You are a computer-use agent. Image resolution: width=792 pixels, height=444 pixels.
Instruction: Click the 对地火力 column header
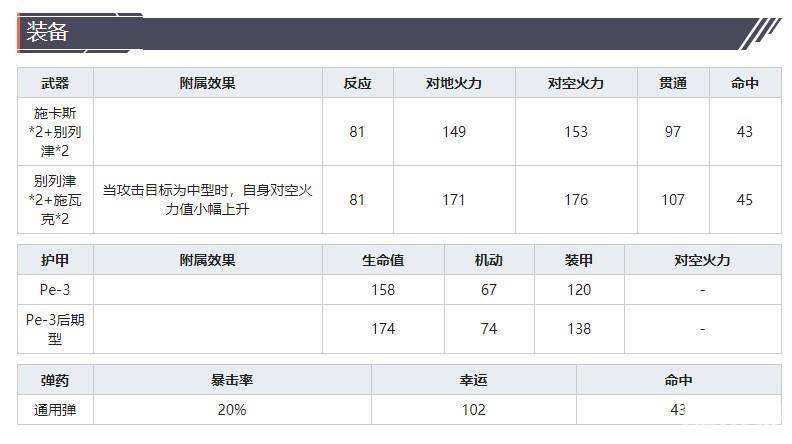[454, 83]
